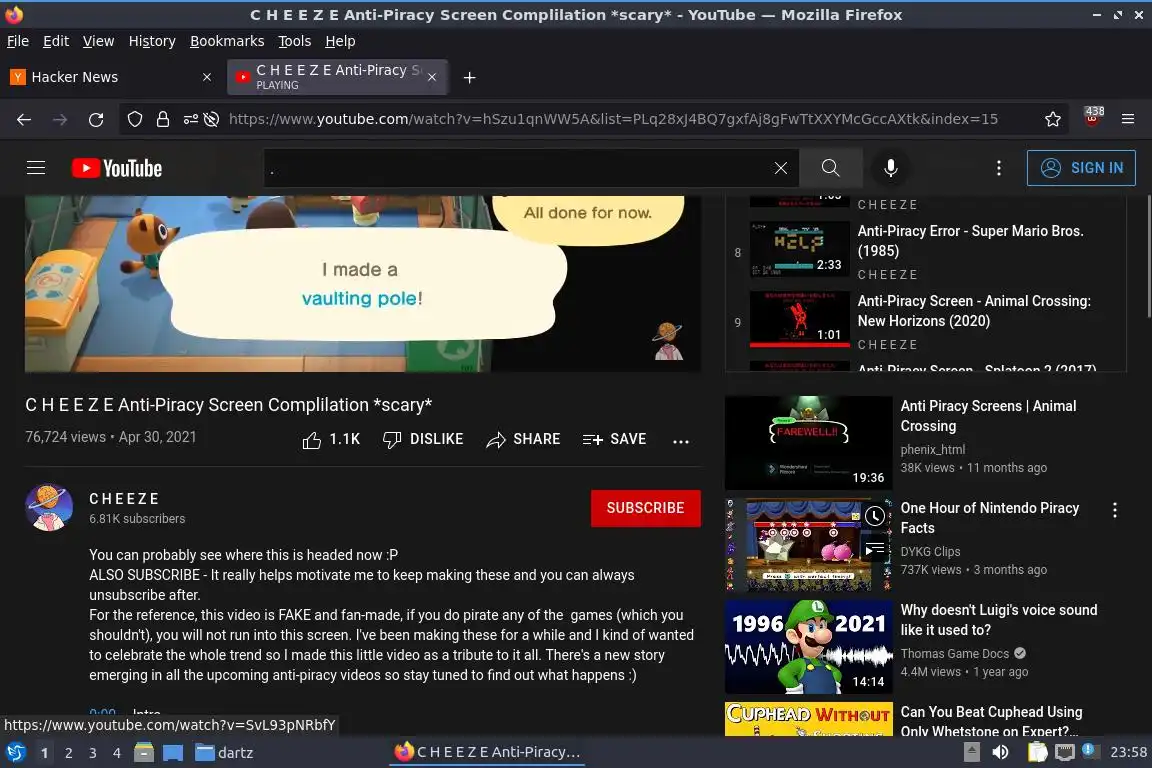The image size is (1152, 768).
Task: Clear the YouTube search box text
Action: click(x=781, y=168)
